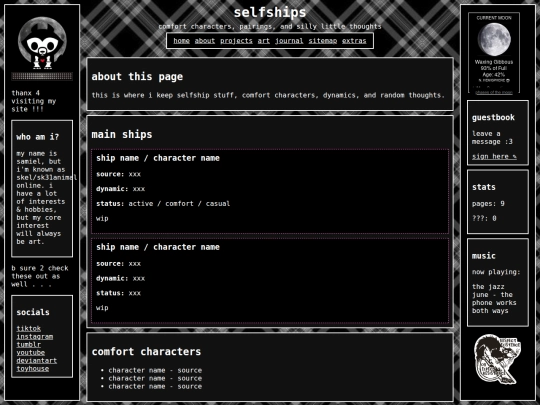
Task: Click 'b sure 2 check these out' text
Action: tap(40, 276)
